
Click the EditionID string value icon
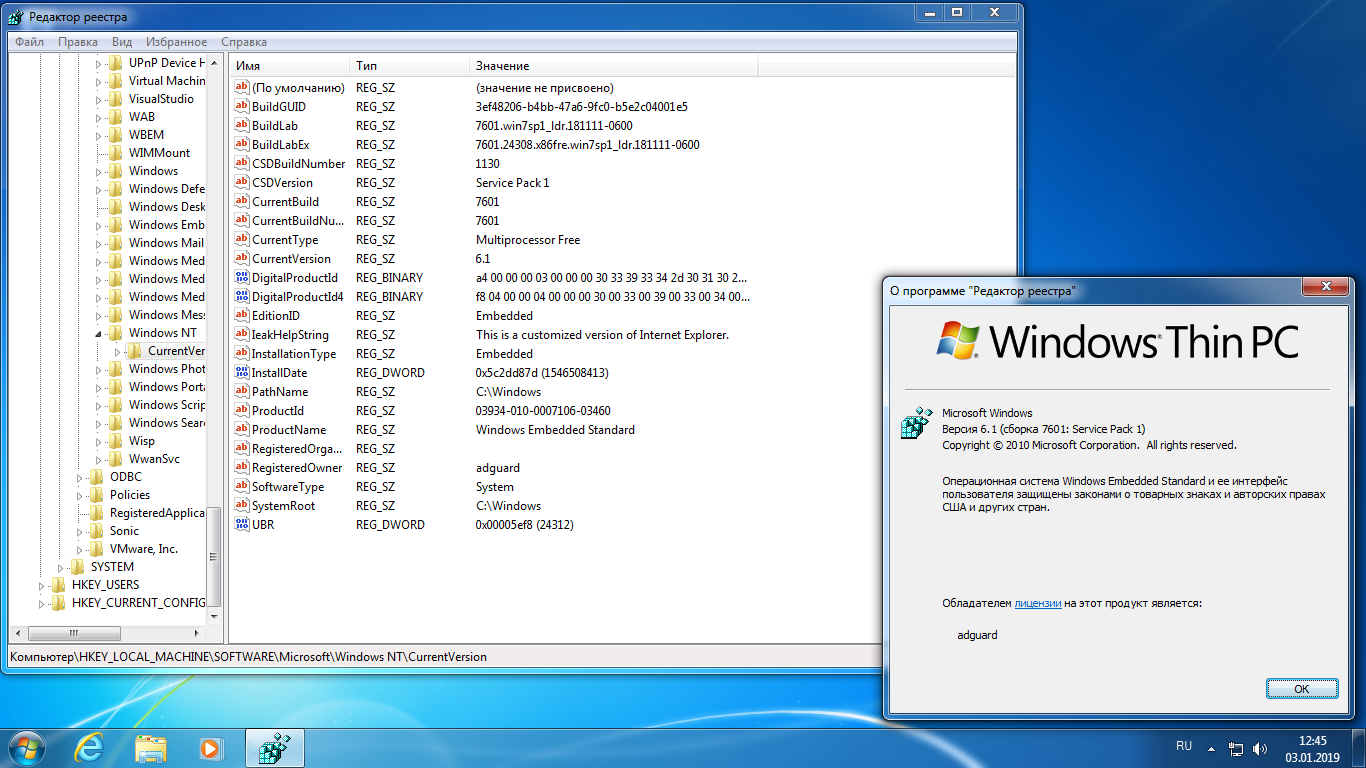[240, 315]
